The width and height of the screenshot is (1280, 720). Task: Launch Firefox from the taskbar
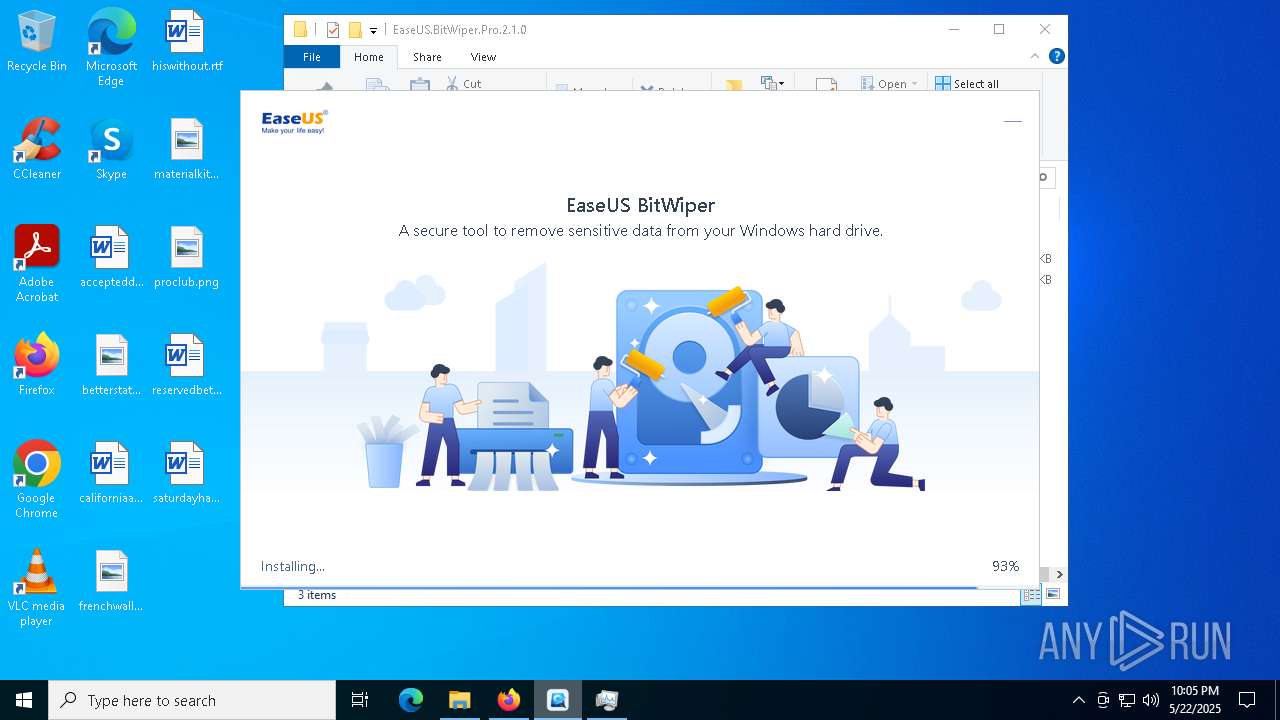[508, 700]
